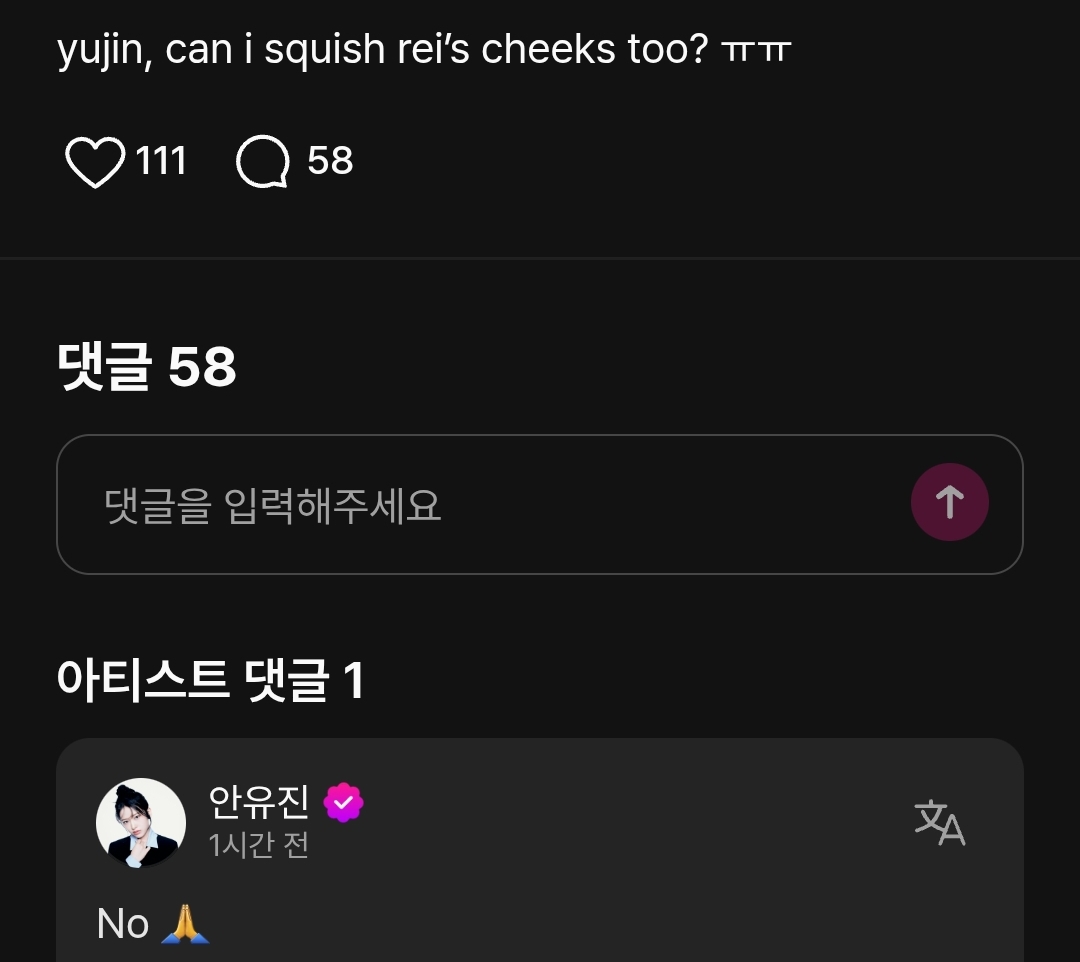Click the pink verified badge beside 안유진
The image size is (1080, 962).
coord(343,802)
